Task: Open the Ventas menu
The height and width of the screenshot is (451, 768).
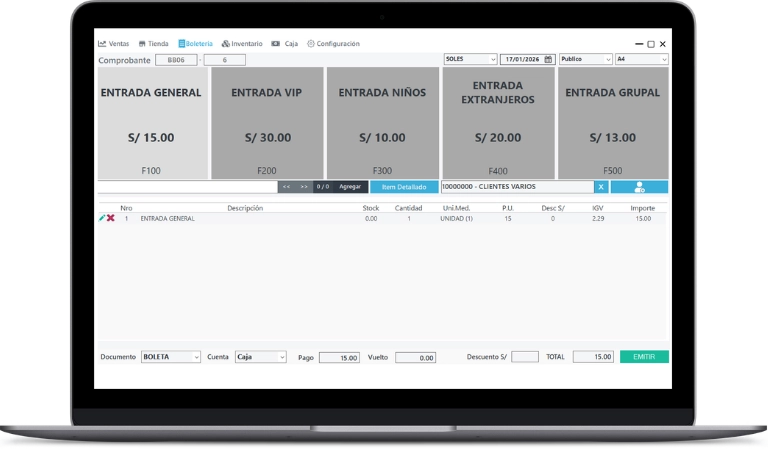Action: coord(114,44)
